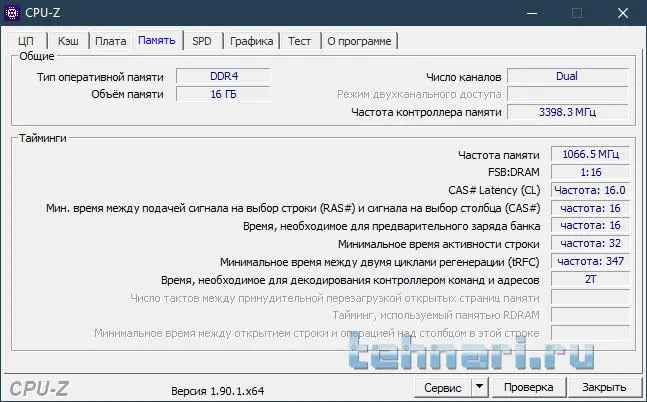Select the 16 ГБ memory size field
This screenshot has width=647, height=402.
[223, 94]
